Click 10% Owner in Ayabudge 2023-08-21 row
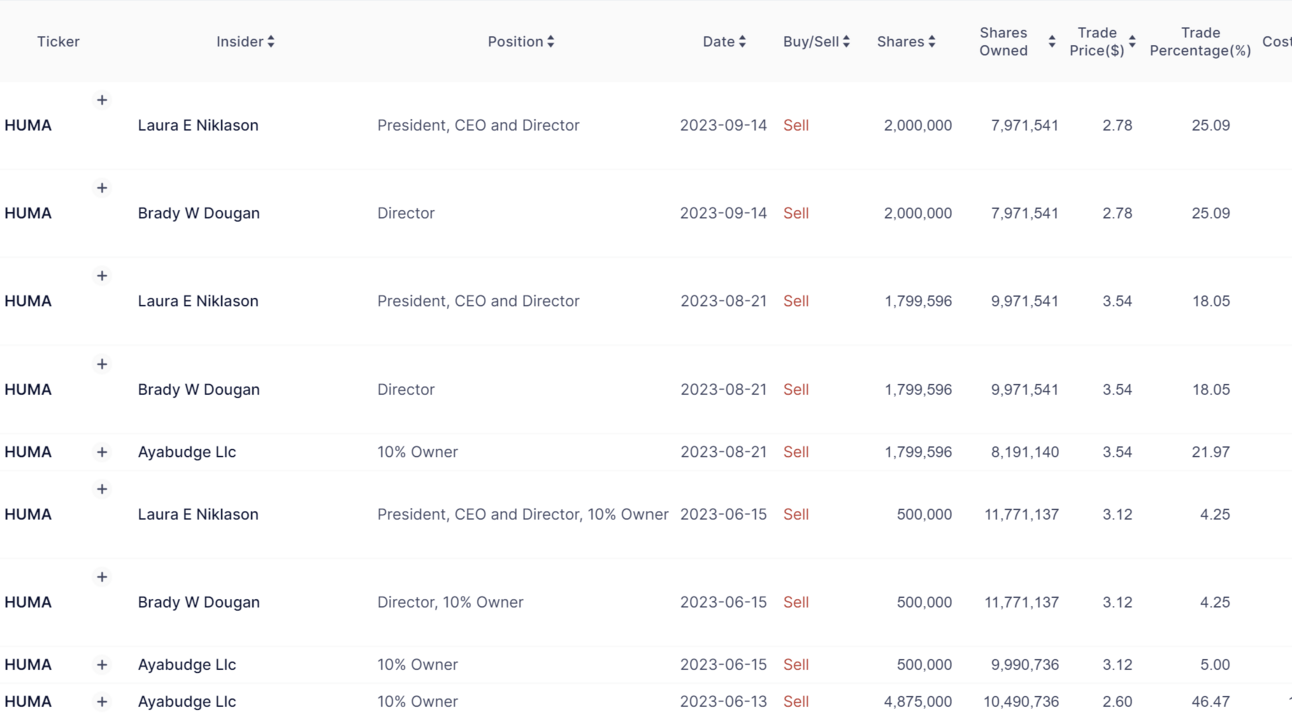 [417, 452]
